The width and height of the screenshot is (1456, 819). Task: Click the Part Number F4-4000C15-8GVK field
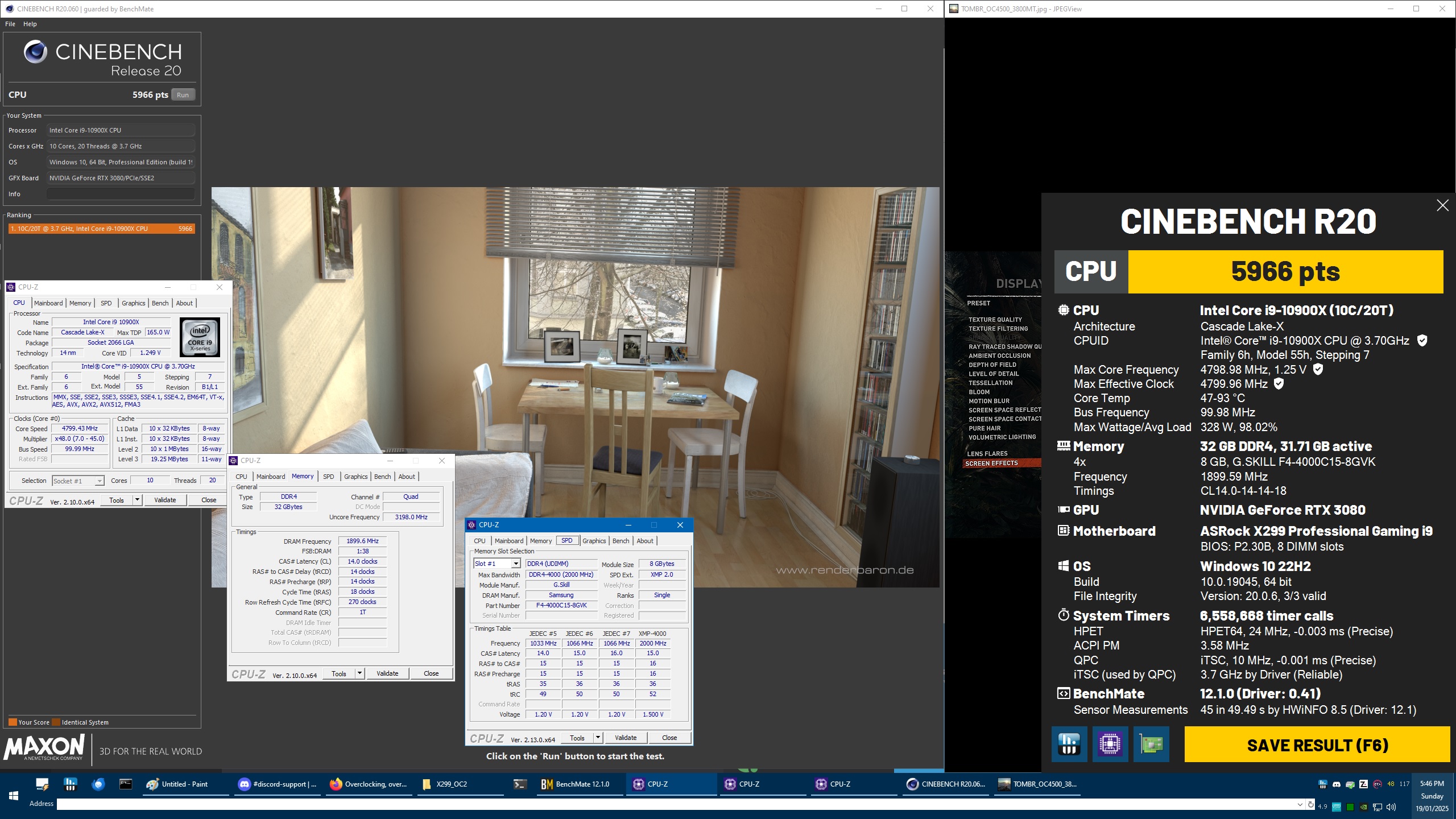(561, 605)
